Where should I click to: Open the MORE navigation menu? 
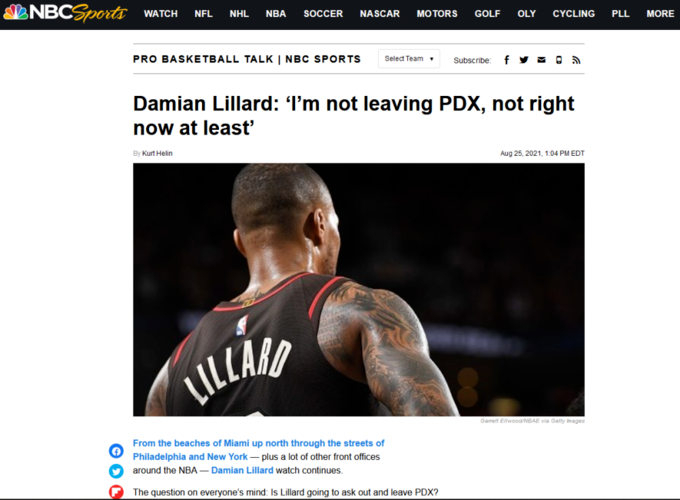pyautogui.click(x=660, y=14)
